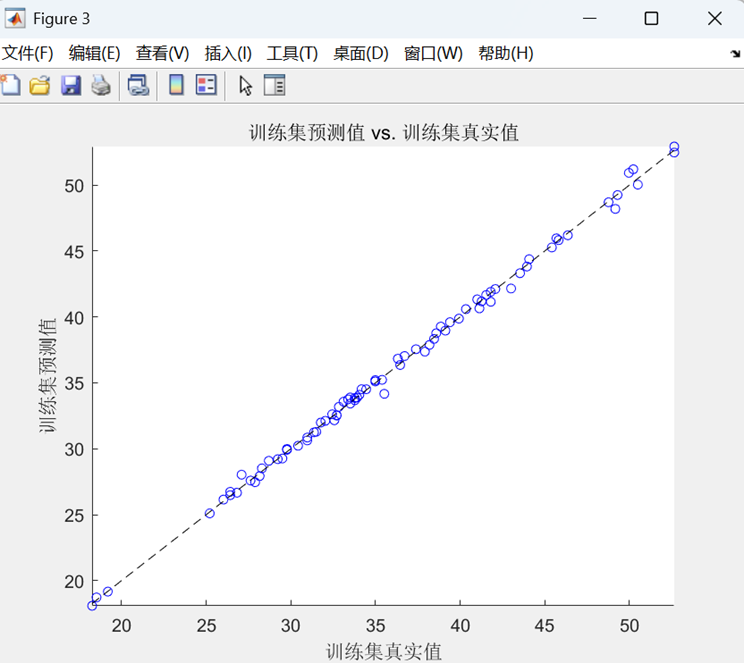The image size is (744, 663).
Task: Open the Property Inspector icon
Action: (x=274, y=85)
